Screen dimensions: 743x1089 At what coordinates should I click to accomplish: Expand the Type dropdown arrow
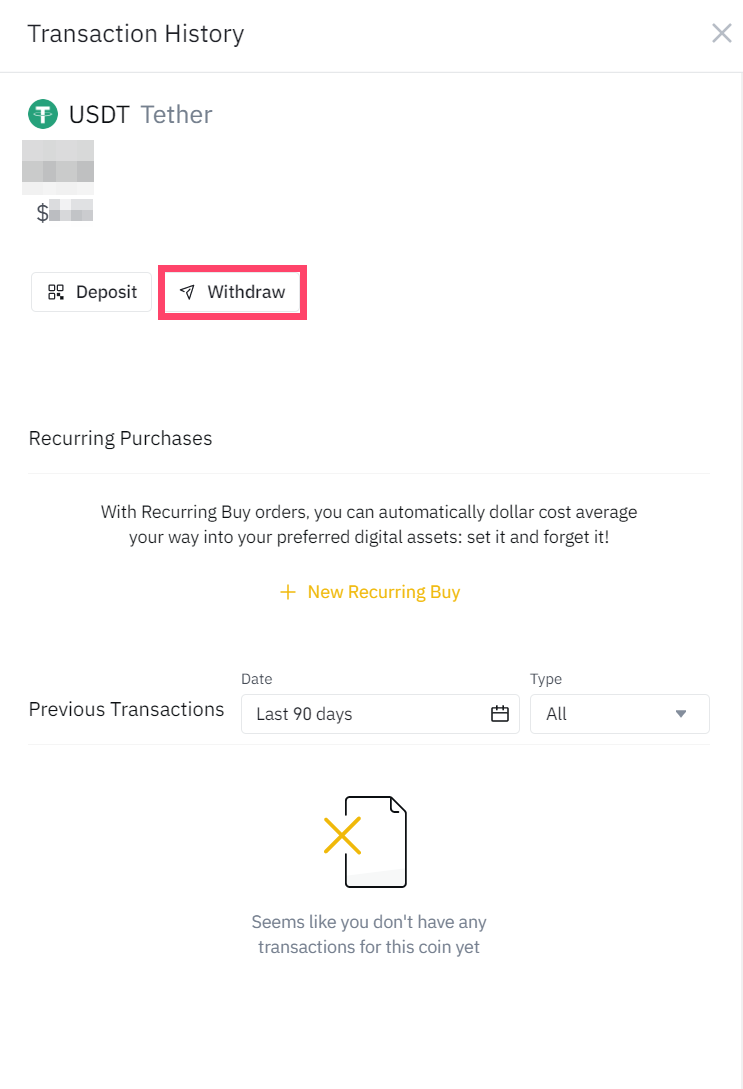point(681,714)
